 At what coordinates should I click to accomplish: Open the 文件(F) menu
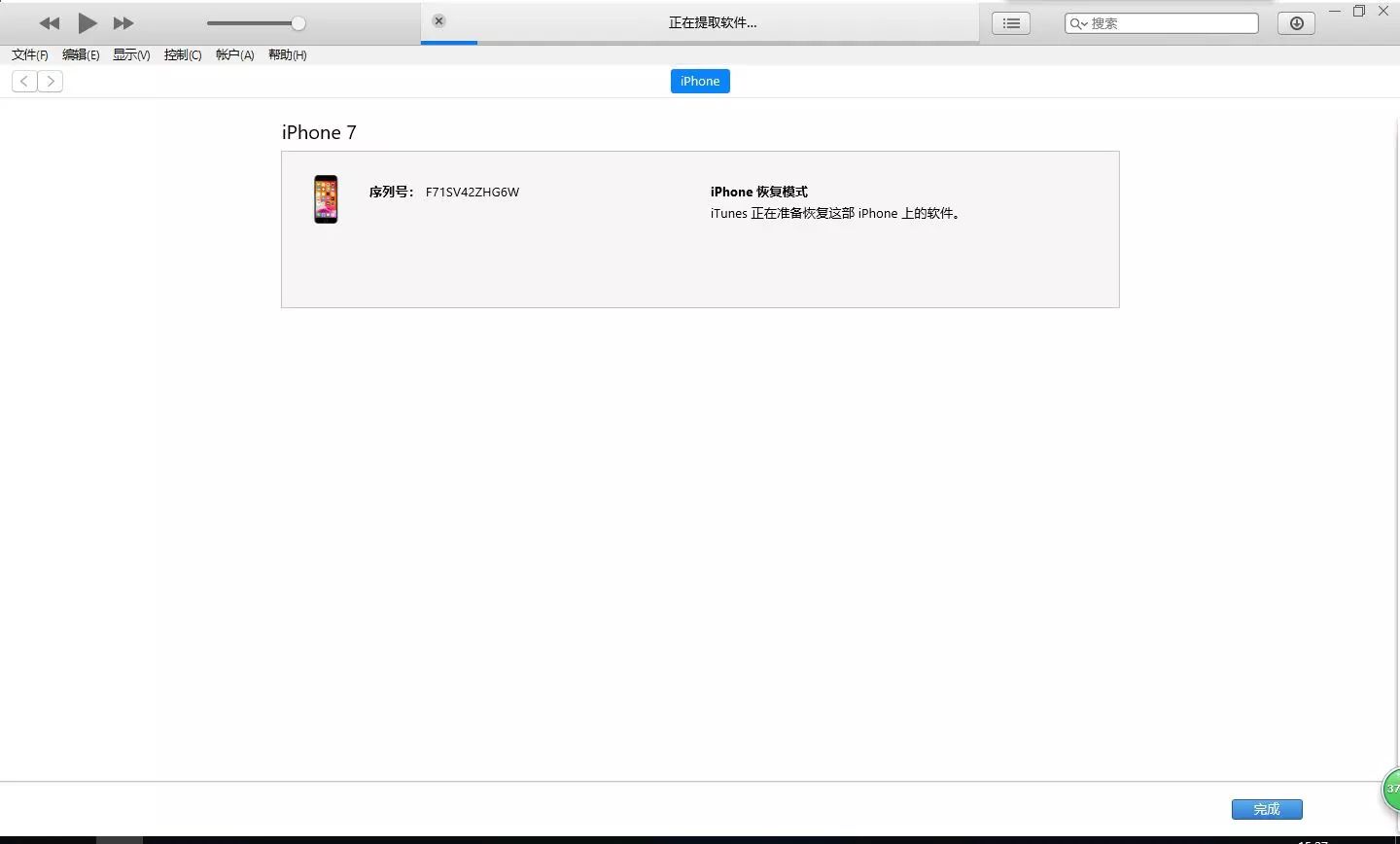(x=30, y=55)
